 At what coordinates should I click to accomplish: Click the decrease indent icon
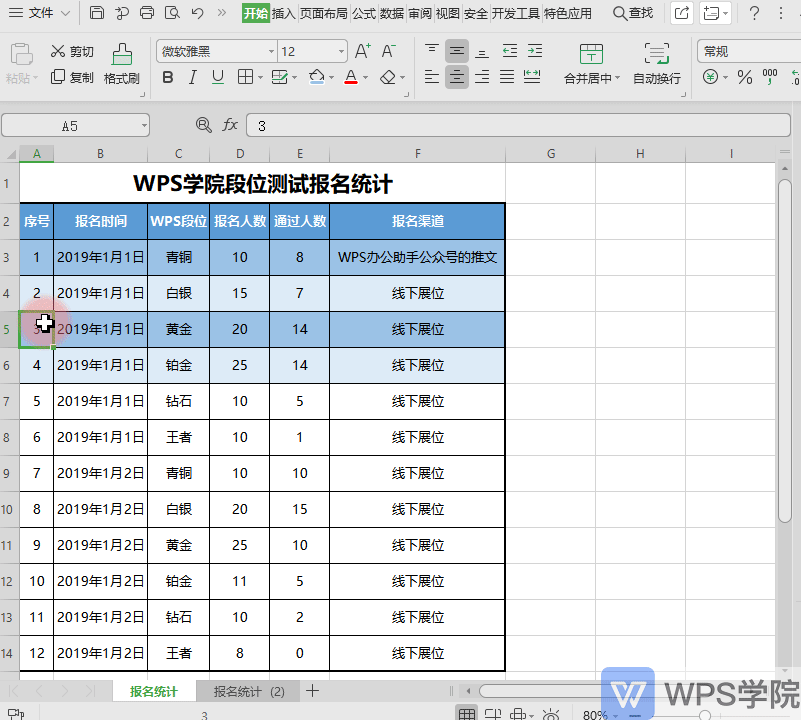tap(509, 51)
